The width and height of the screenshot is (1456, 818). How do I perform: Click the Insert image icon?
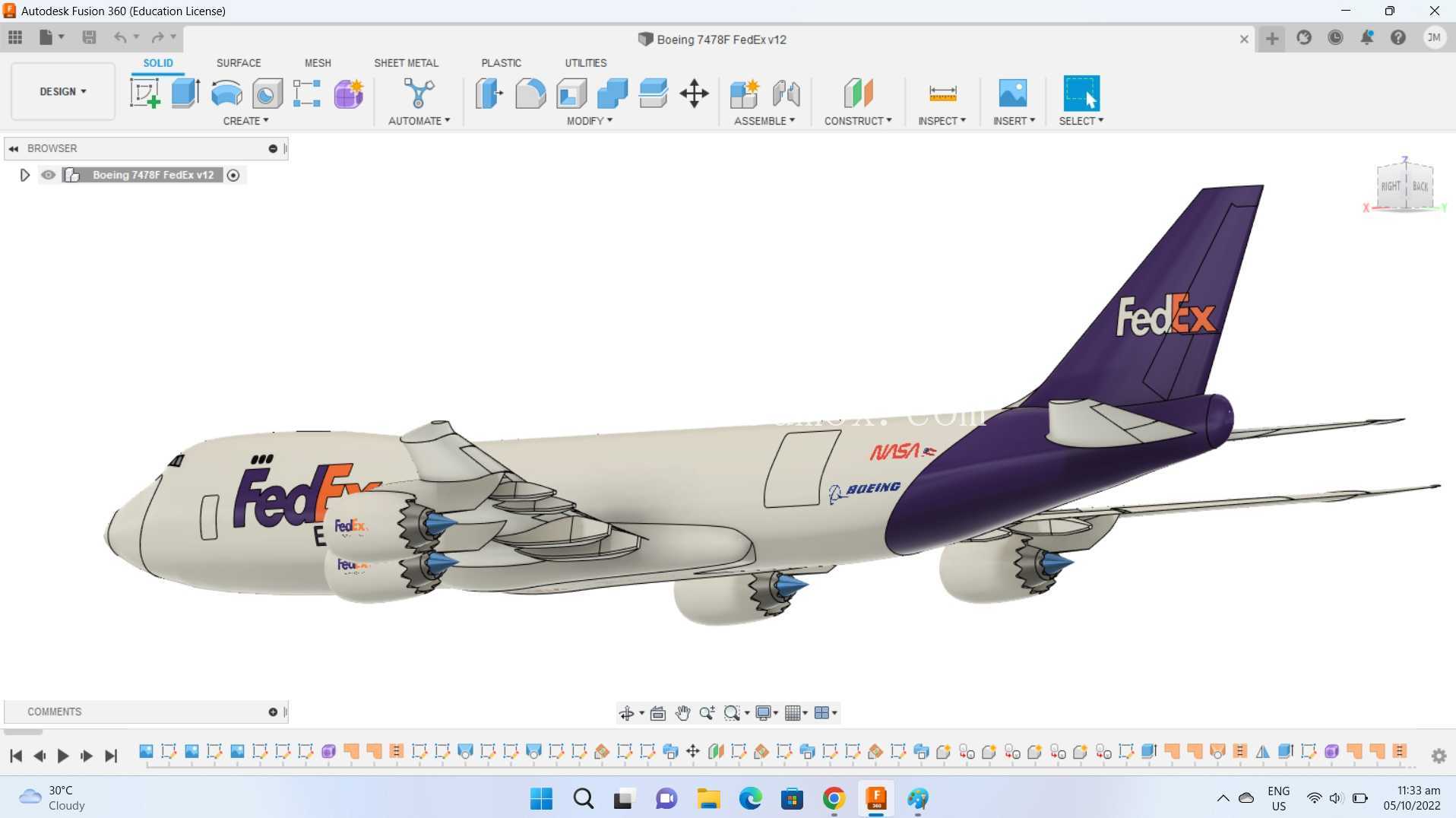point(1013,94)
